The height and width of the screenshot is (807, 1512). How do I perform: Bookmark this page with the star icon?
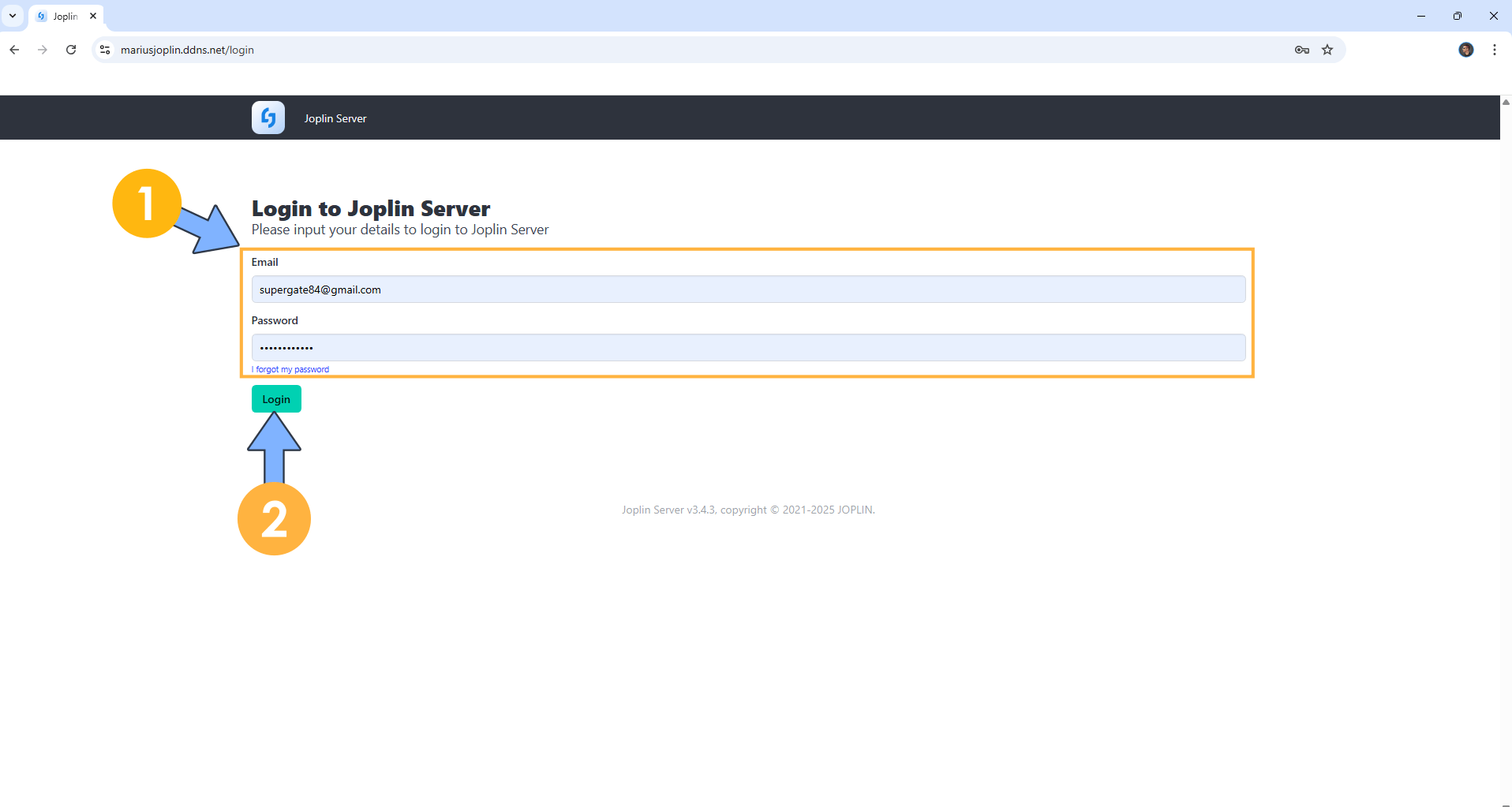(1327, 50)
